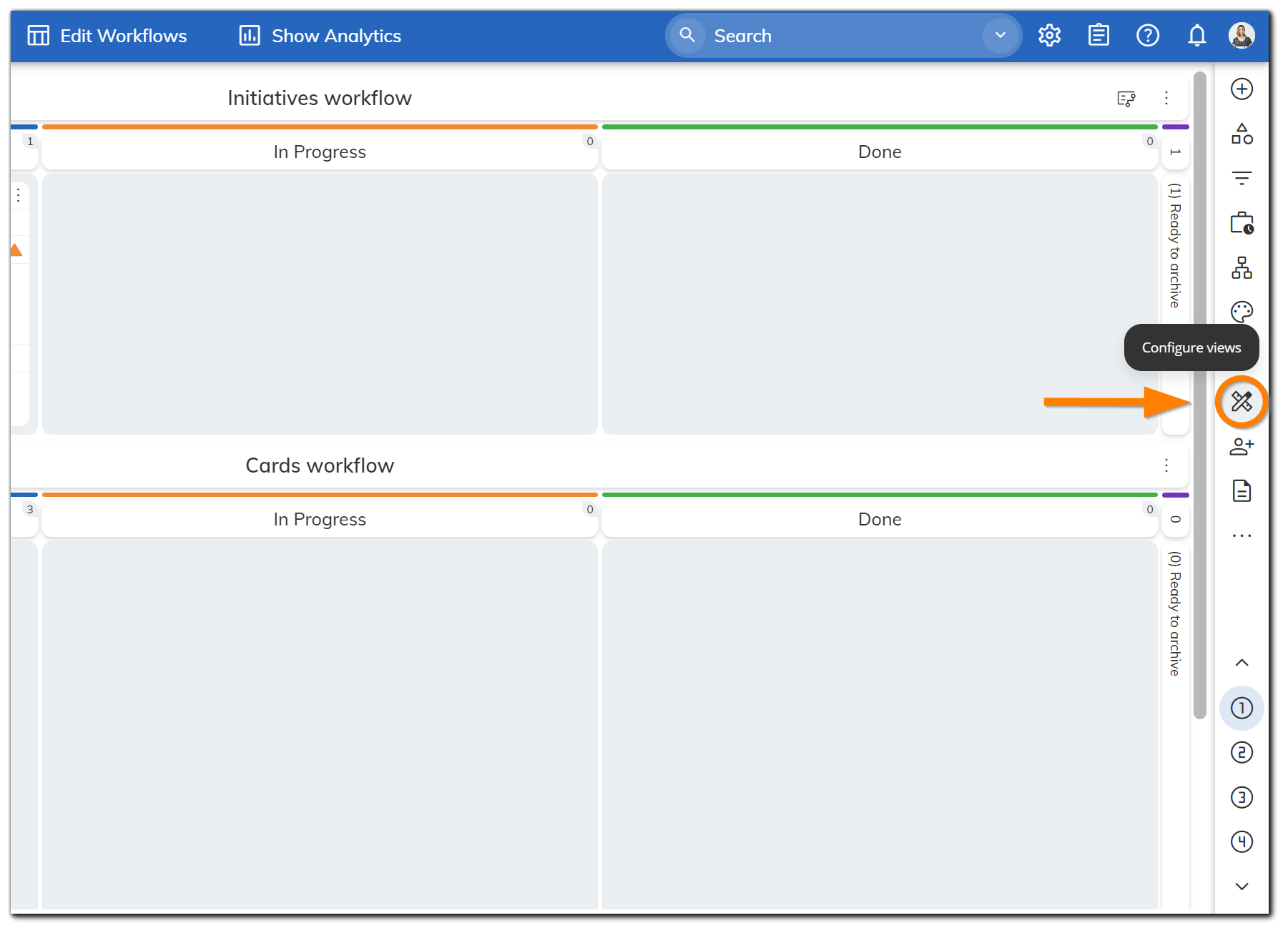Viewport: 1288px width, 933px height.
Task: Open Initiatives workflow three-dot menu
Action: point(1166,98)
